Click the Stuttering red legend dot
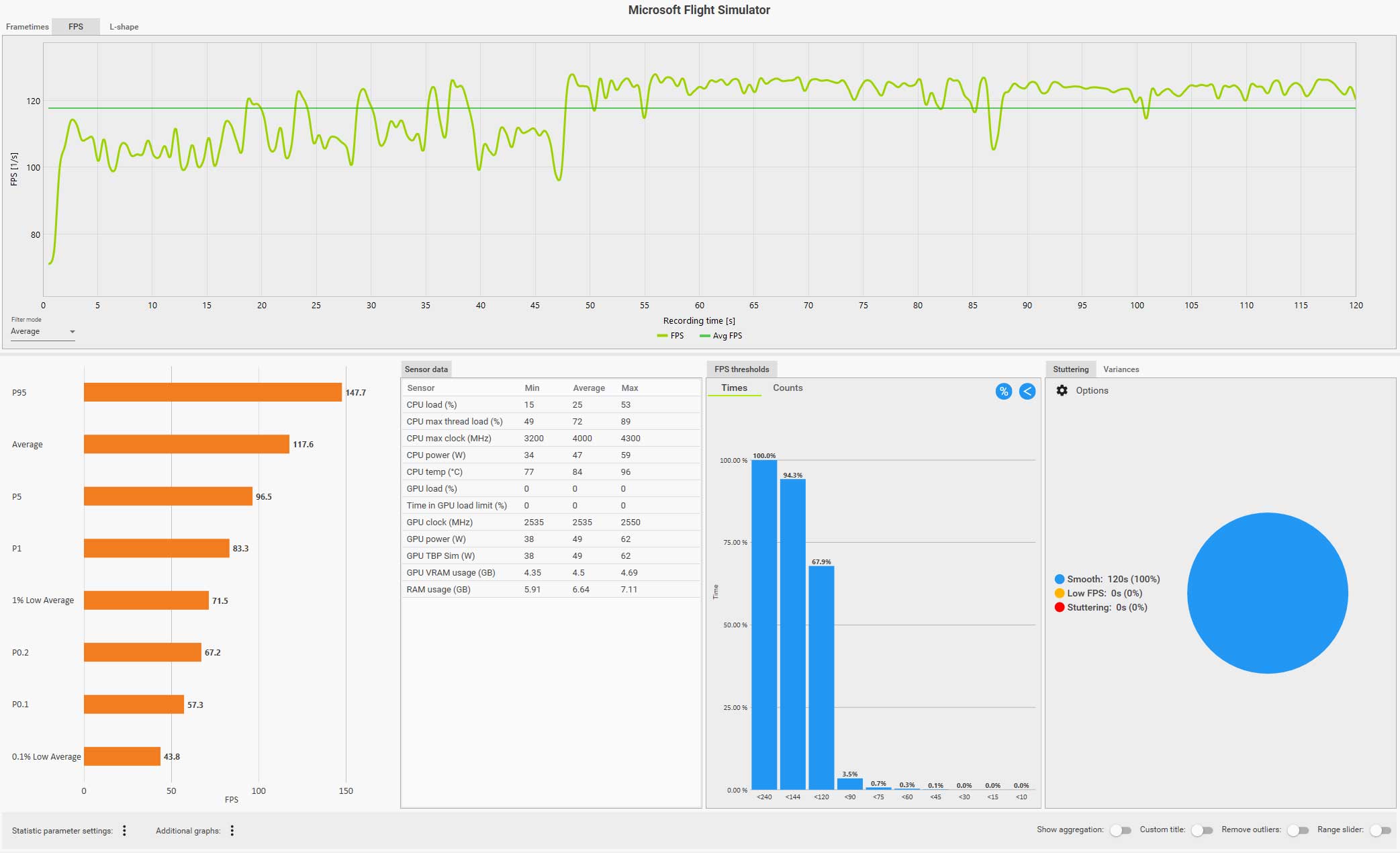1400x853 pixels. (1060, 607)
